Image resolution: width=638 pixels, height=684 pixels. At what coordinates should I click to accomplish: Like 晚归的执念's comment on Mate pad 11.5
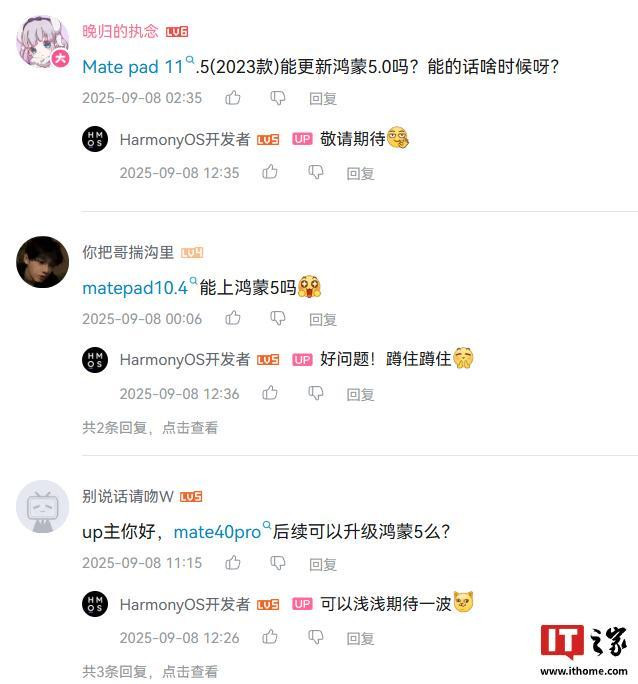point(233,98)
